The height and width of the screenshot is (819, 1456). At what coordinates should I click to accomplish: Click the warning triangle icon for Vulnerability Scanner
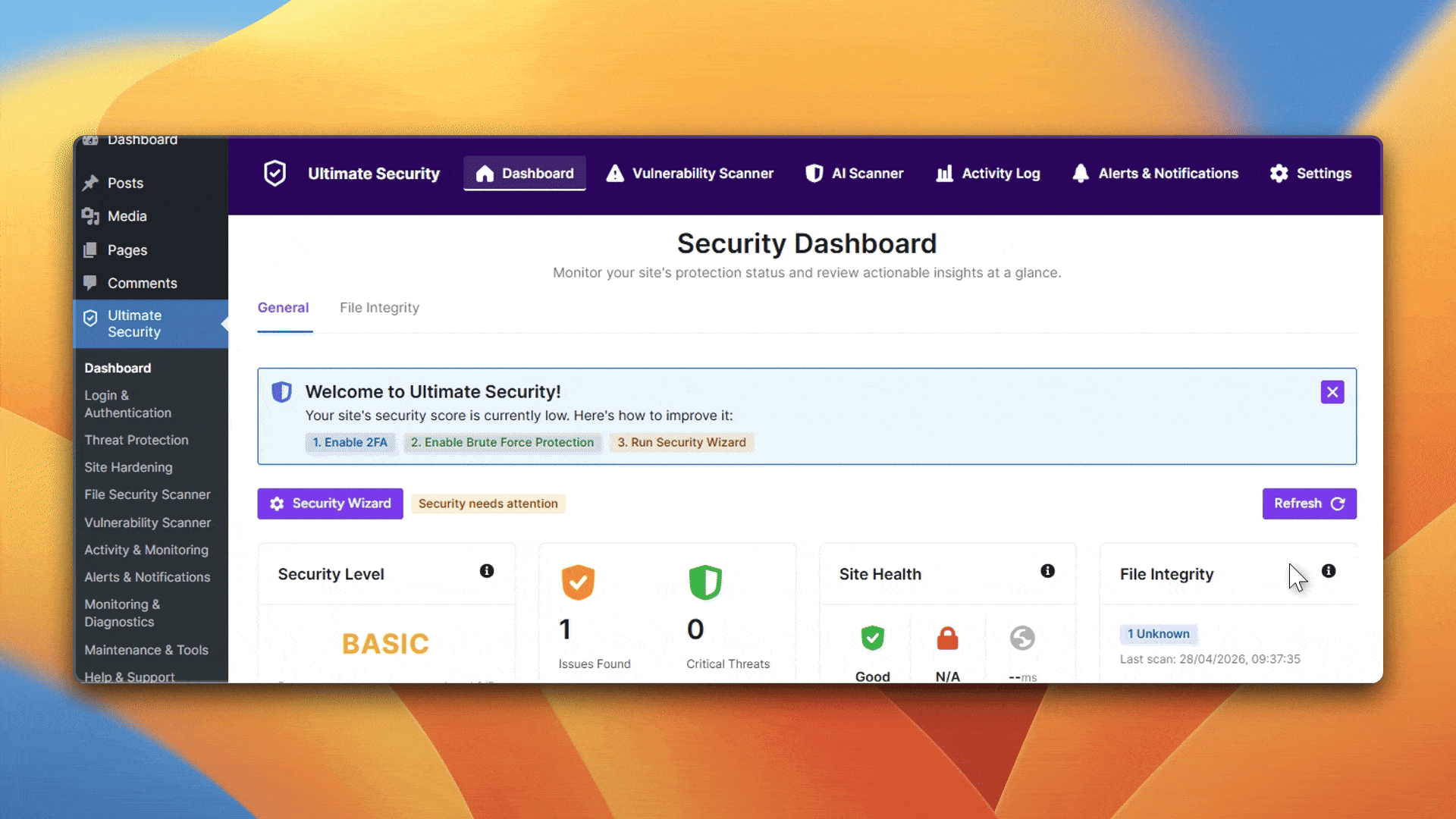coord(615,174)
